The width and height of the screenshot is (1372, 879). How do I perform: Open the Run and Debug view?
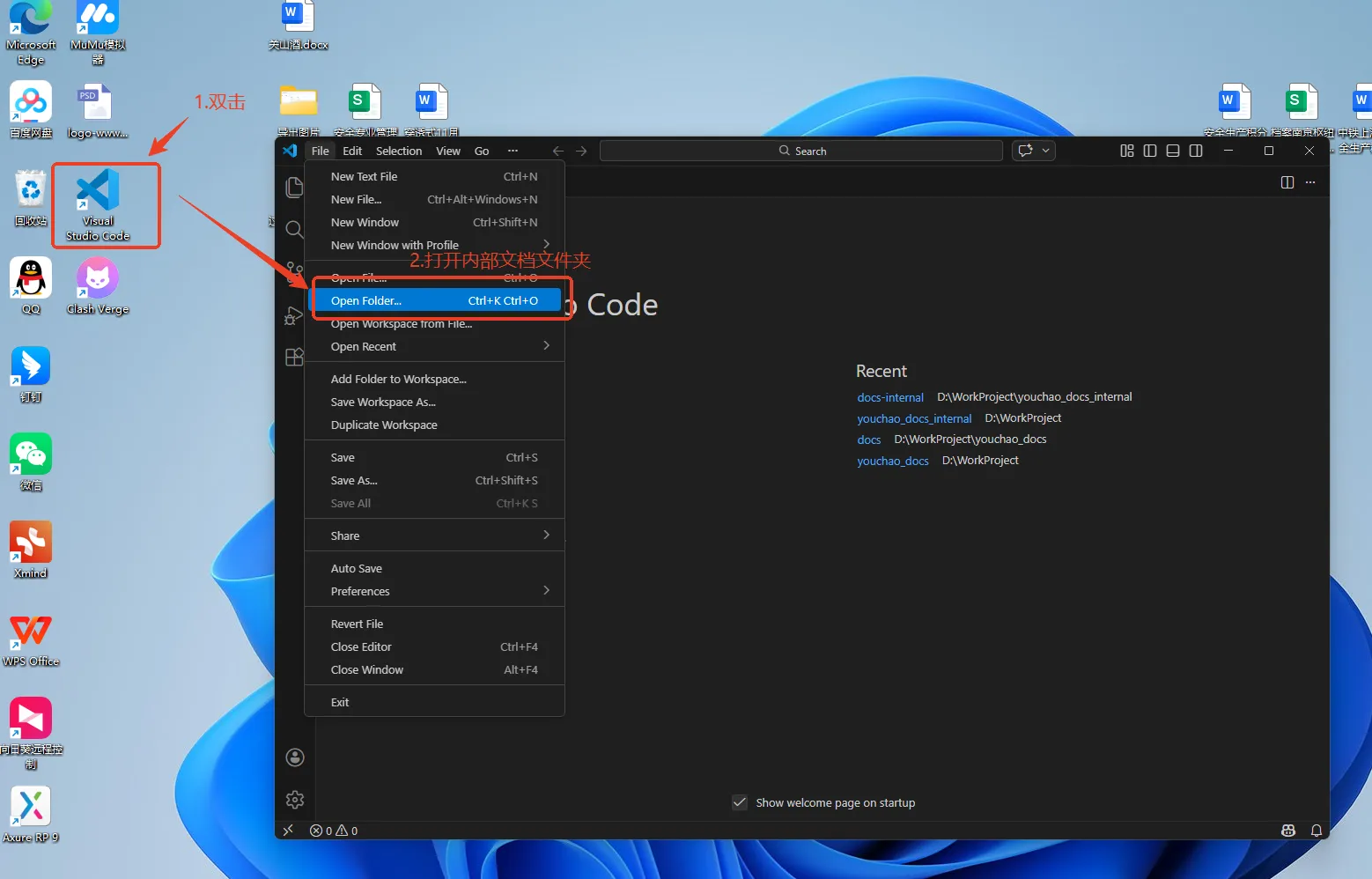tap(294, 315)
